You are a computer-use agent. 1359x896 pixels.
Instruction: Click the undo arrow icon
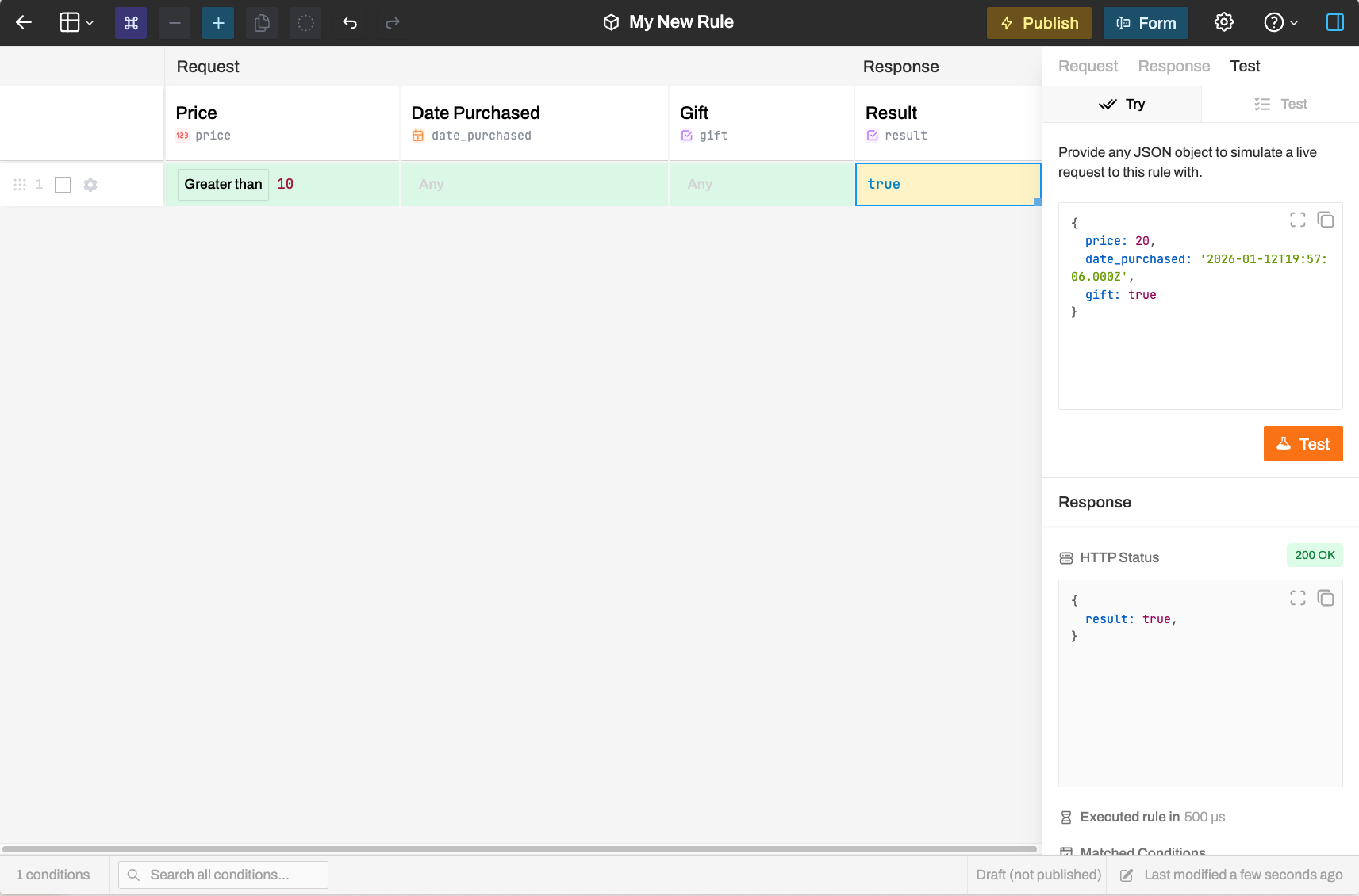tap(350, 22)
